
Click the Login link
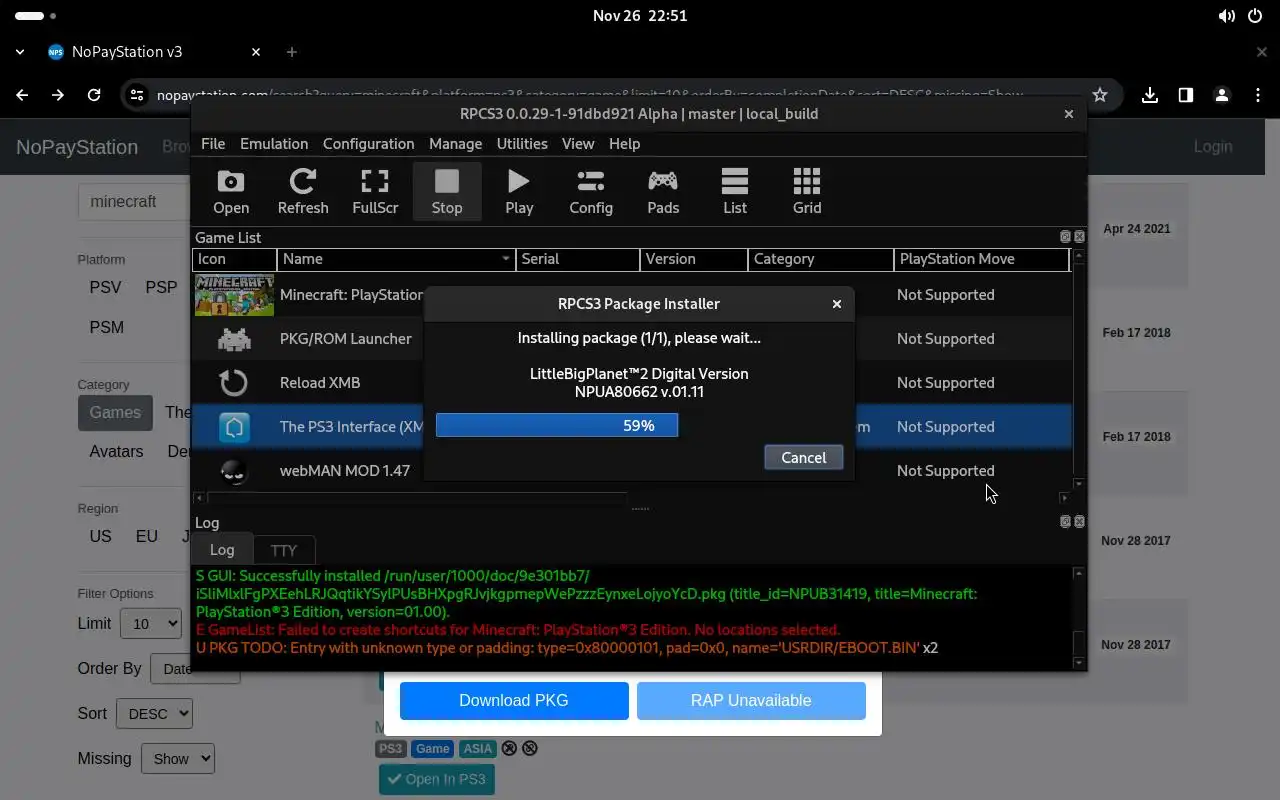coord(1213,146)
